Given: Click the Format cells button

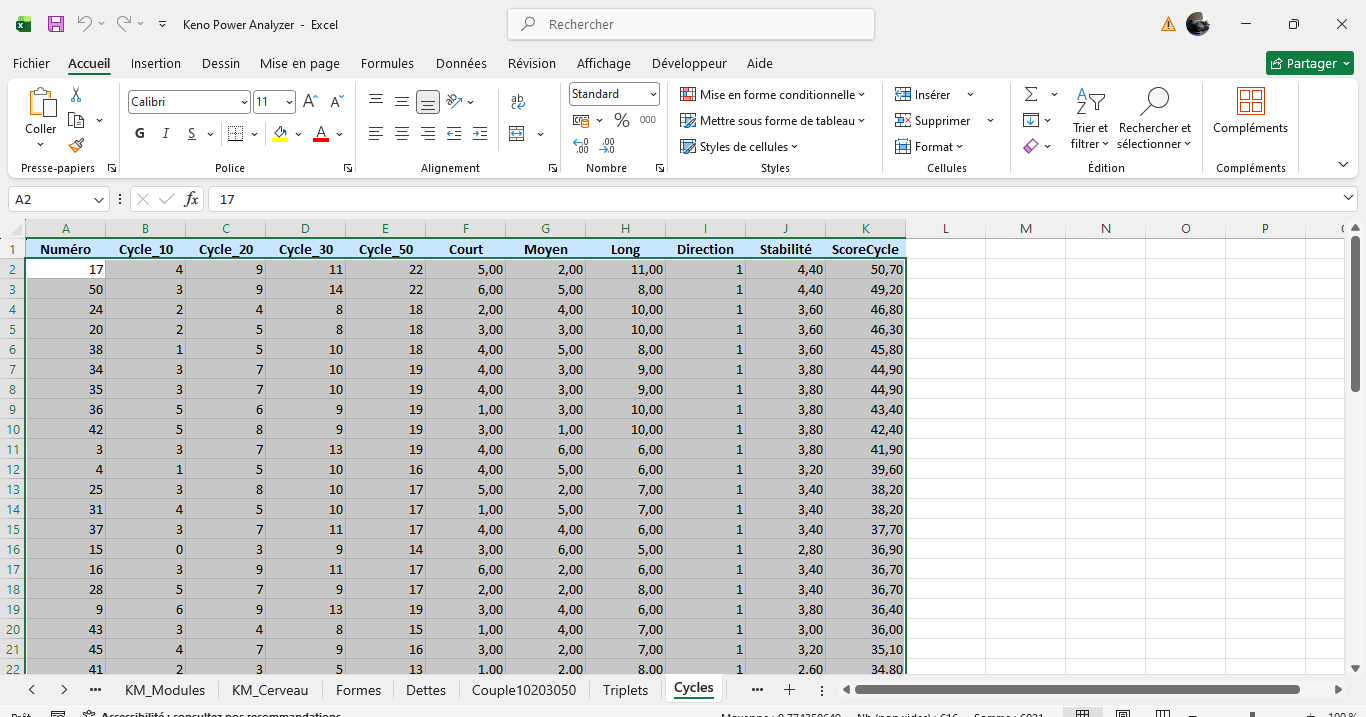Looking at the screenshot, I should 929,146.
